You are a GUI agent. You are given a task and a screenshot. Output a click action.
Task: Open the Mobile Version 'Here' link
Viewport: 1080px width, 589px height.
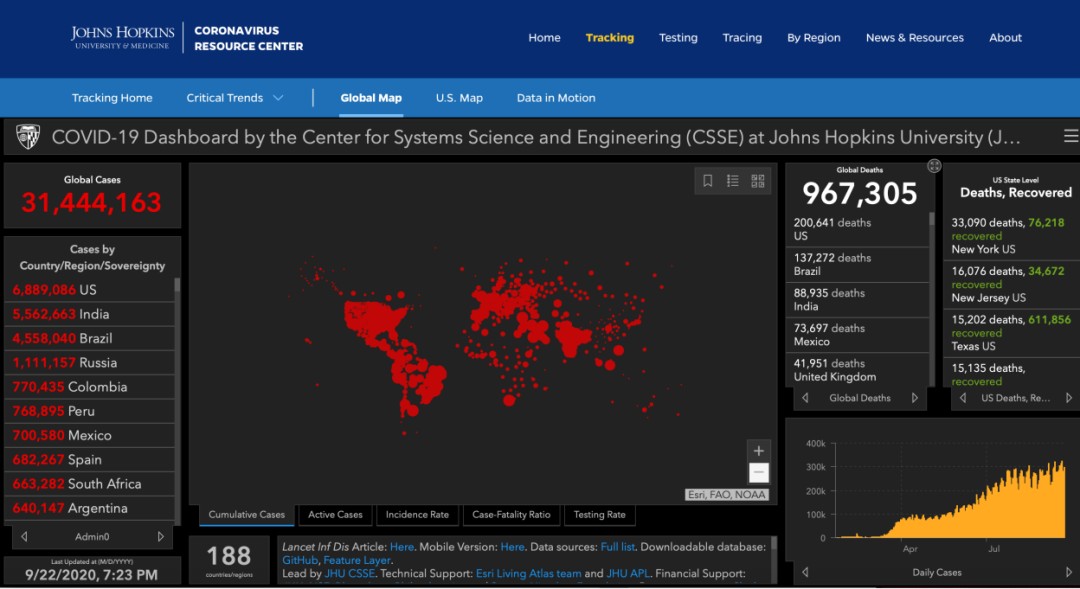click(512, 547)
